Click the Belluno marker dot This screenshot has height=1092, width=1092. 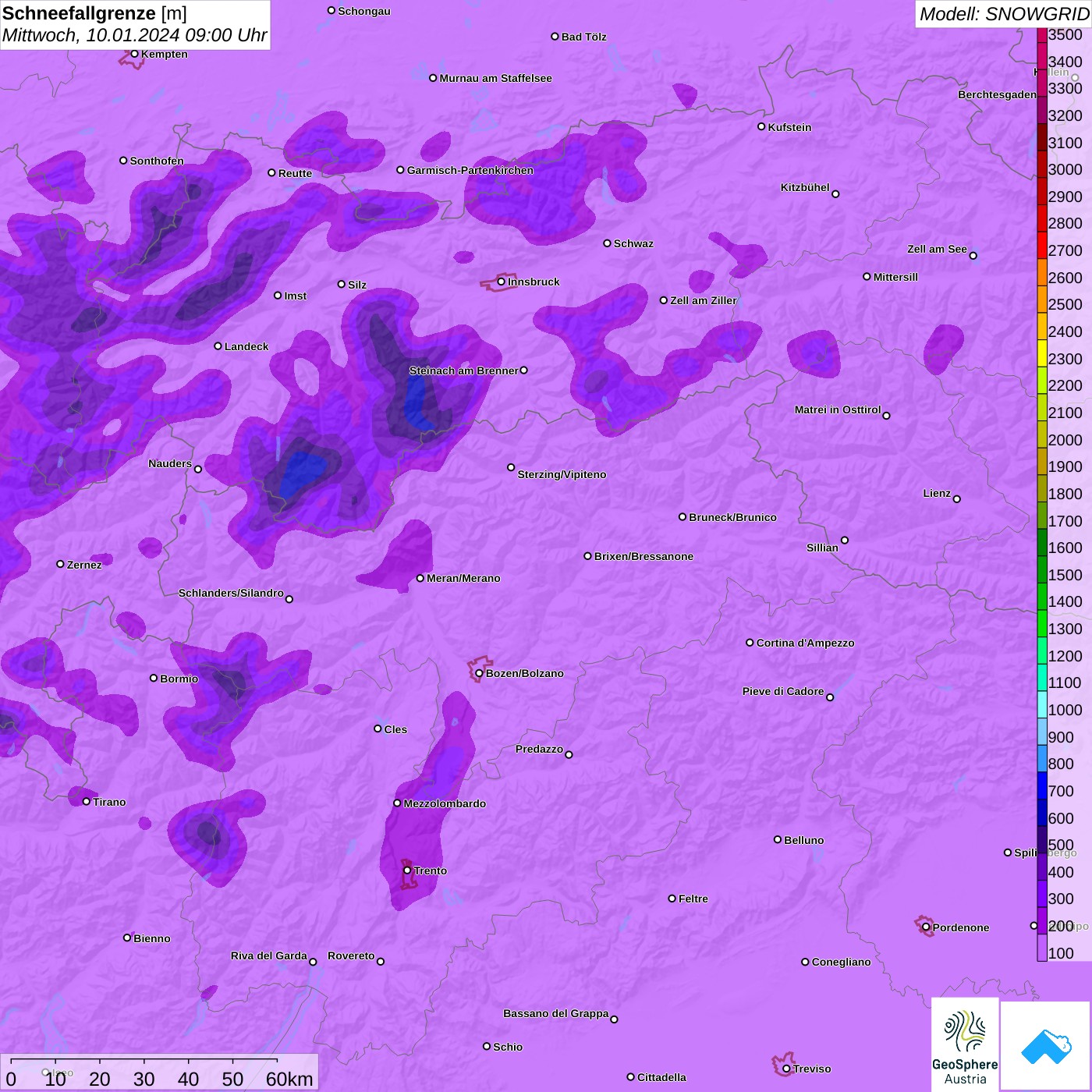(778, 839)
